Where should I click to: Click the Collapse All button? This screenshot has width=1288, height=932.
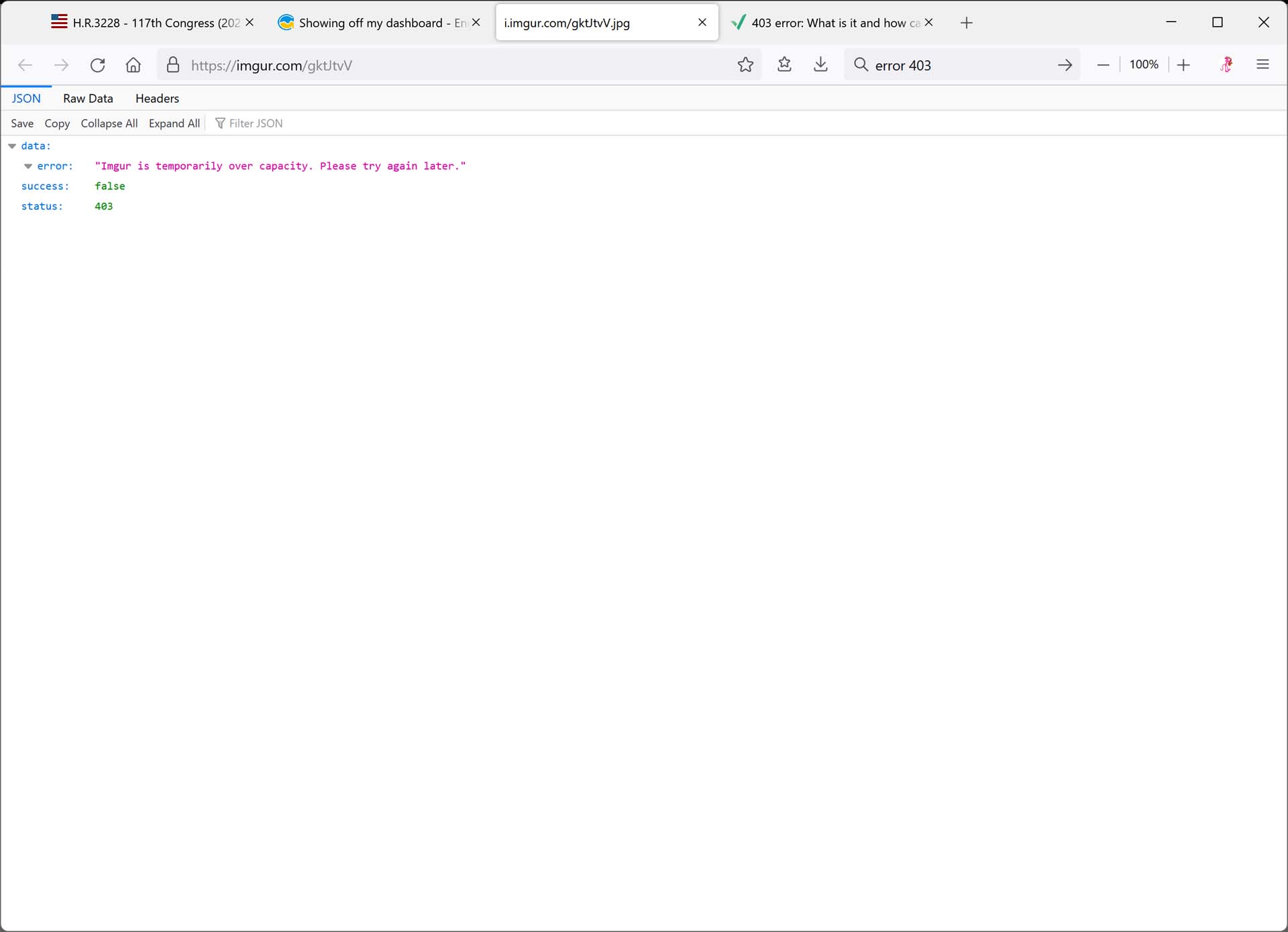tap(109, 123)
